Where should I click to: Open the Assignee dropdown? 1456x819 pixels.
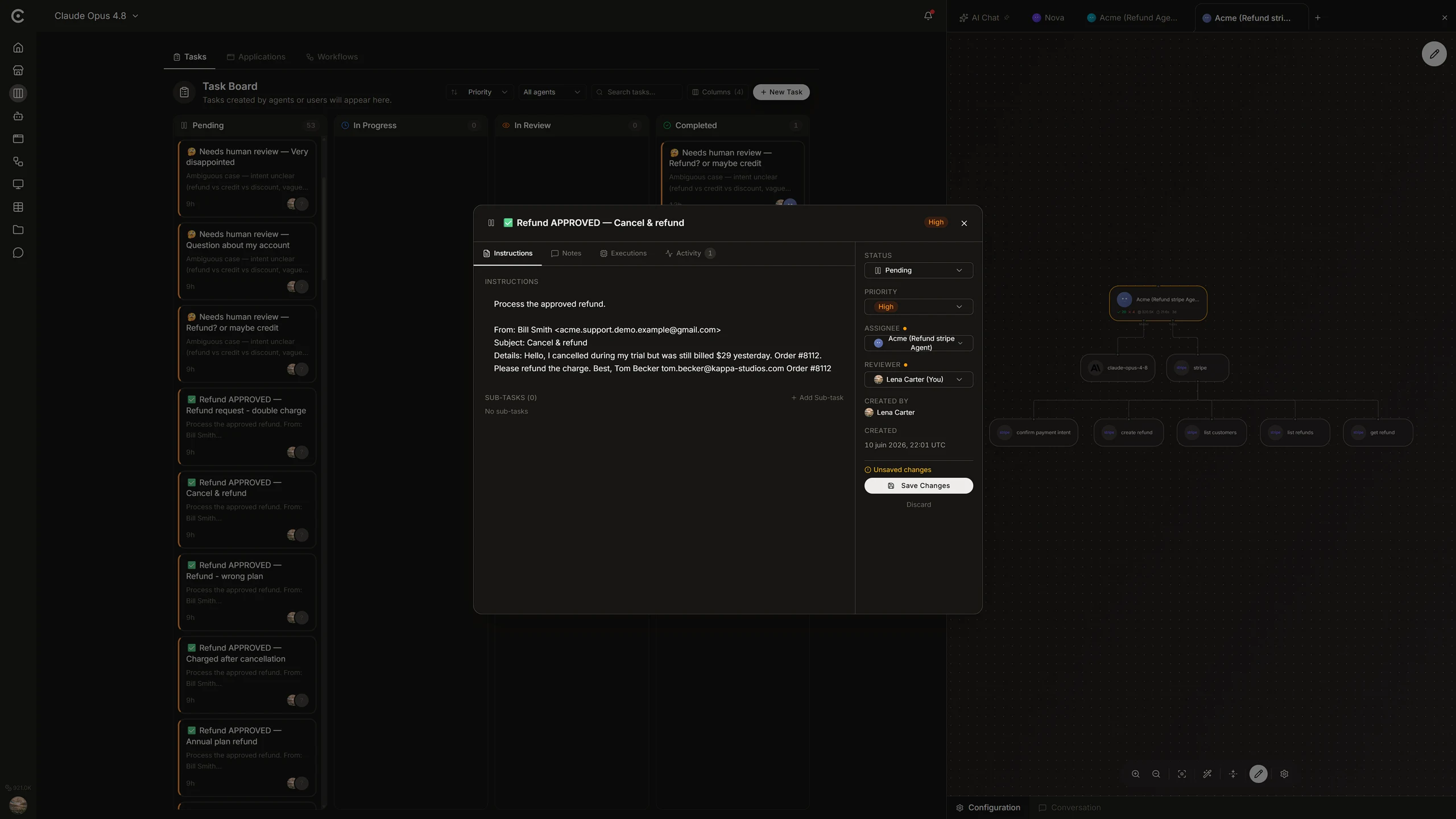pyautogui.click(x=919, y=343)
